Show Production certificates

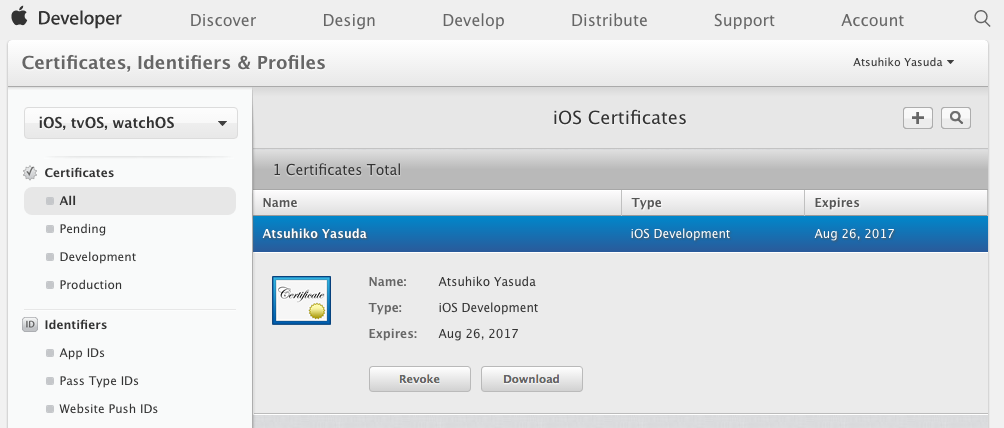(x=90, y=285)
